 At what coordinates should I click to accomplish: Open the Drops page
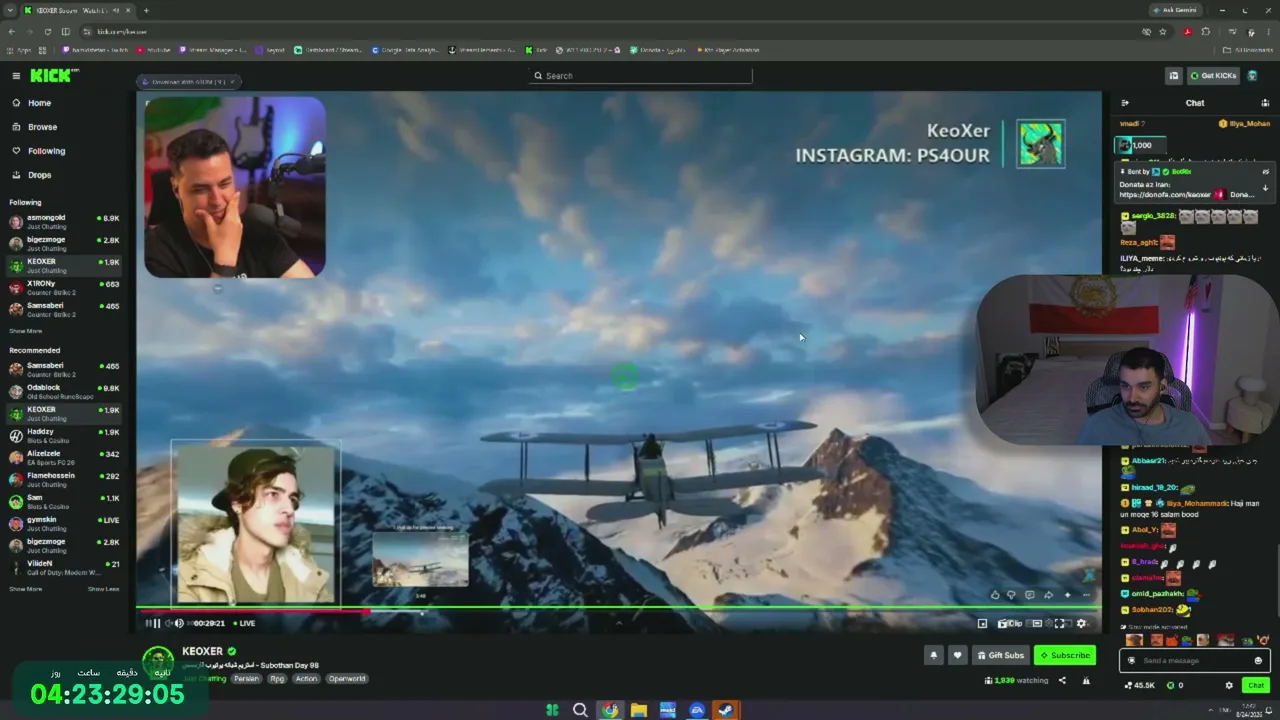pyautogui.click(x=39, y=175)
